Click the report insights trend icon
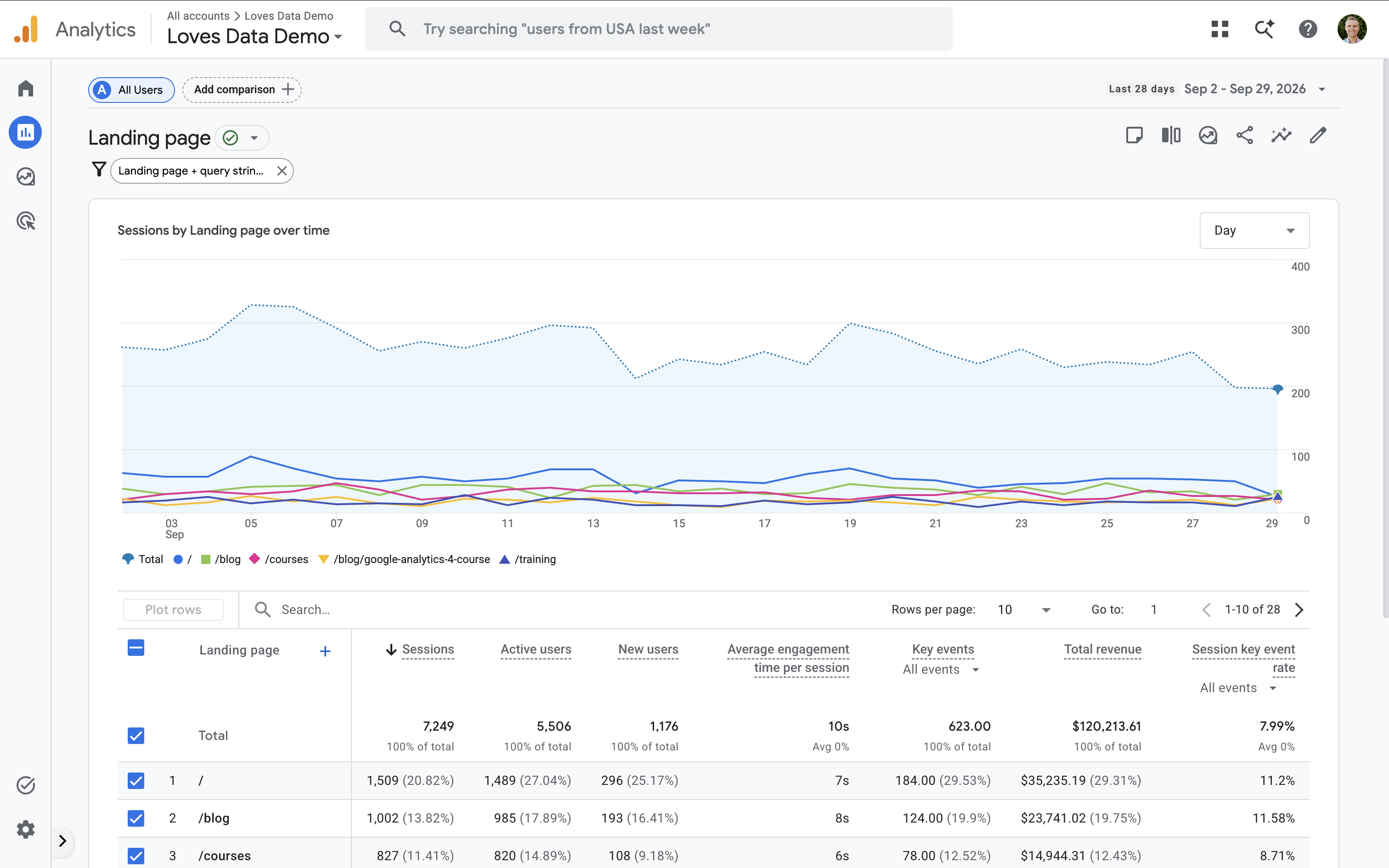The image size is (1389, 868). click(x=1208, y=135)
